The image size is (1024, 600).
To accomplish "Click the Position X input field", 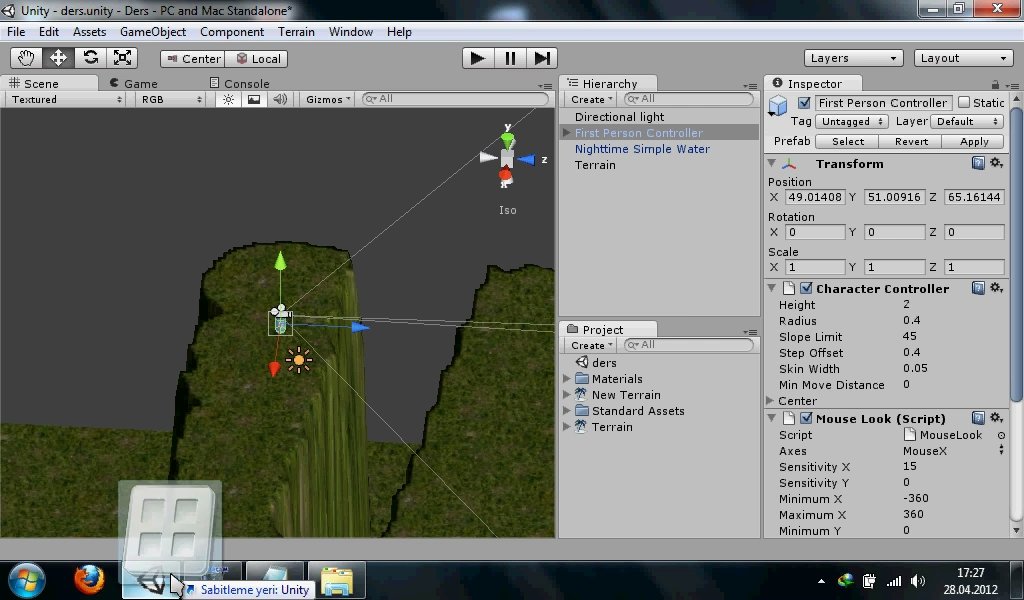I will click(815, 197).
